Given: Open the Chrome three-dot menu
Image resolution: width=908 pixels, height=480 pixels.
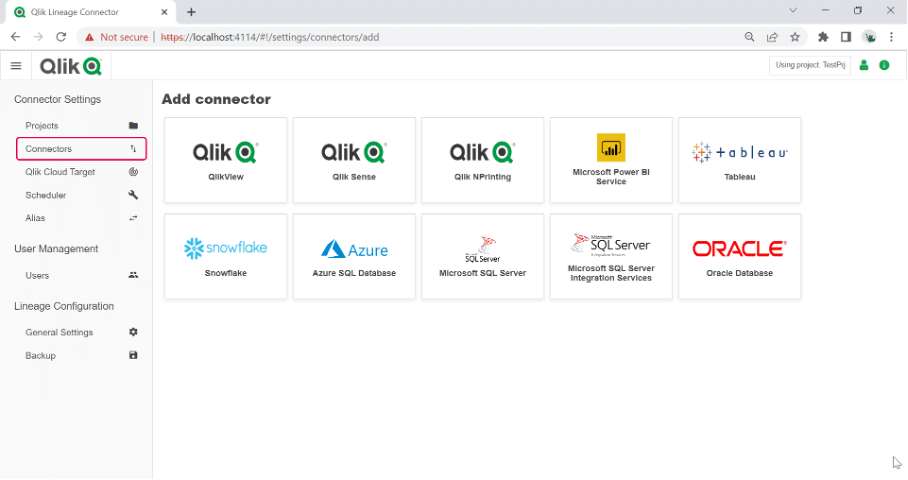Looking at the screenshot, I should point(891,37).
